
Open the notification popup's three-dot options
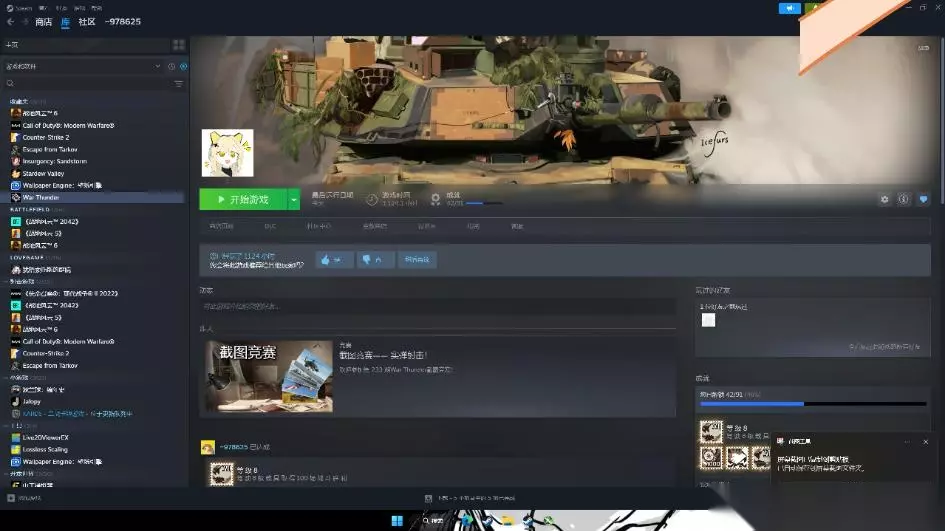click(908, 442)
